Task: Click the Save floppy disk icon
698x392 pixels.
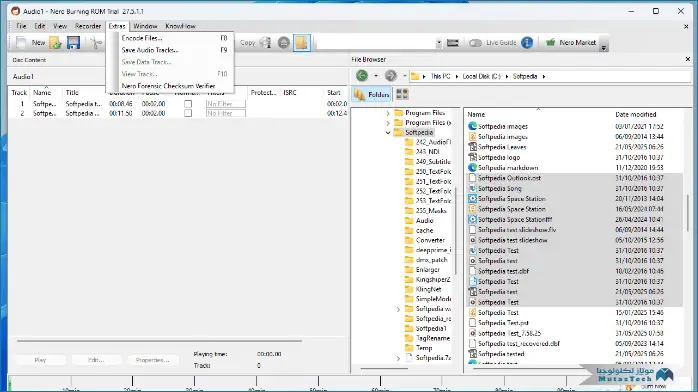Action: [x=73, y=43]
